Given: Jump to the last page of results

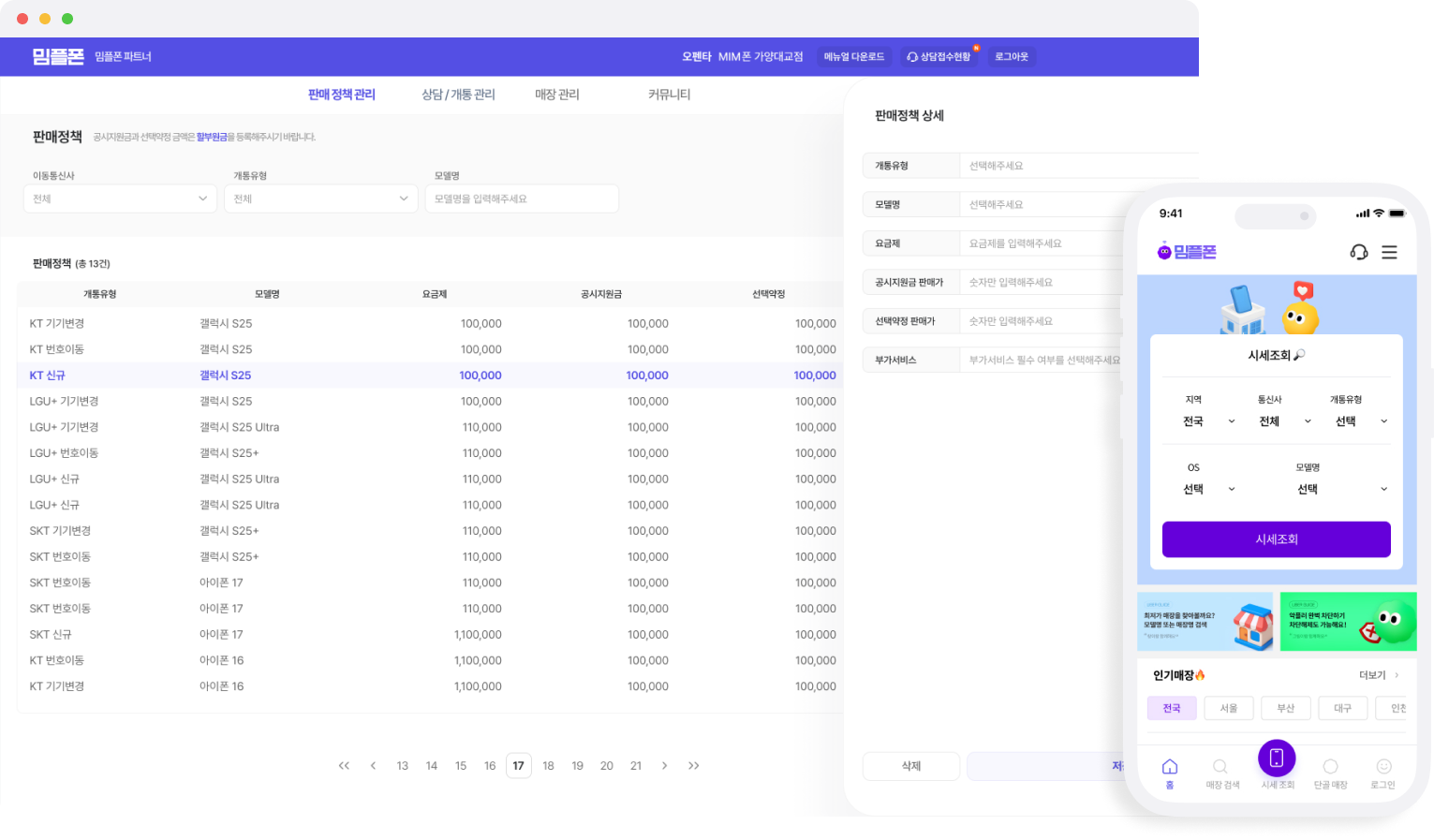Looking at the screenshot, I should point(694,766).
